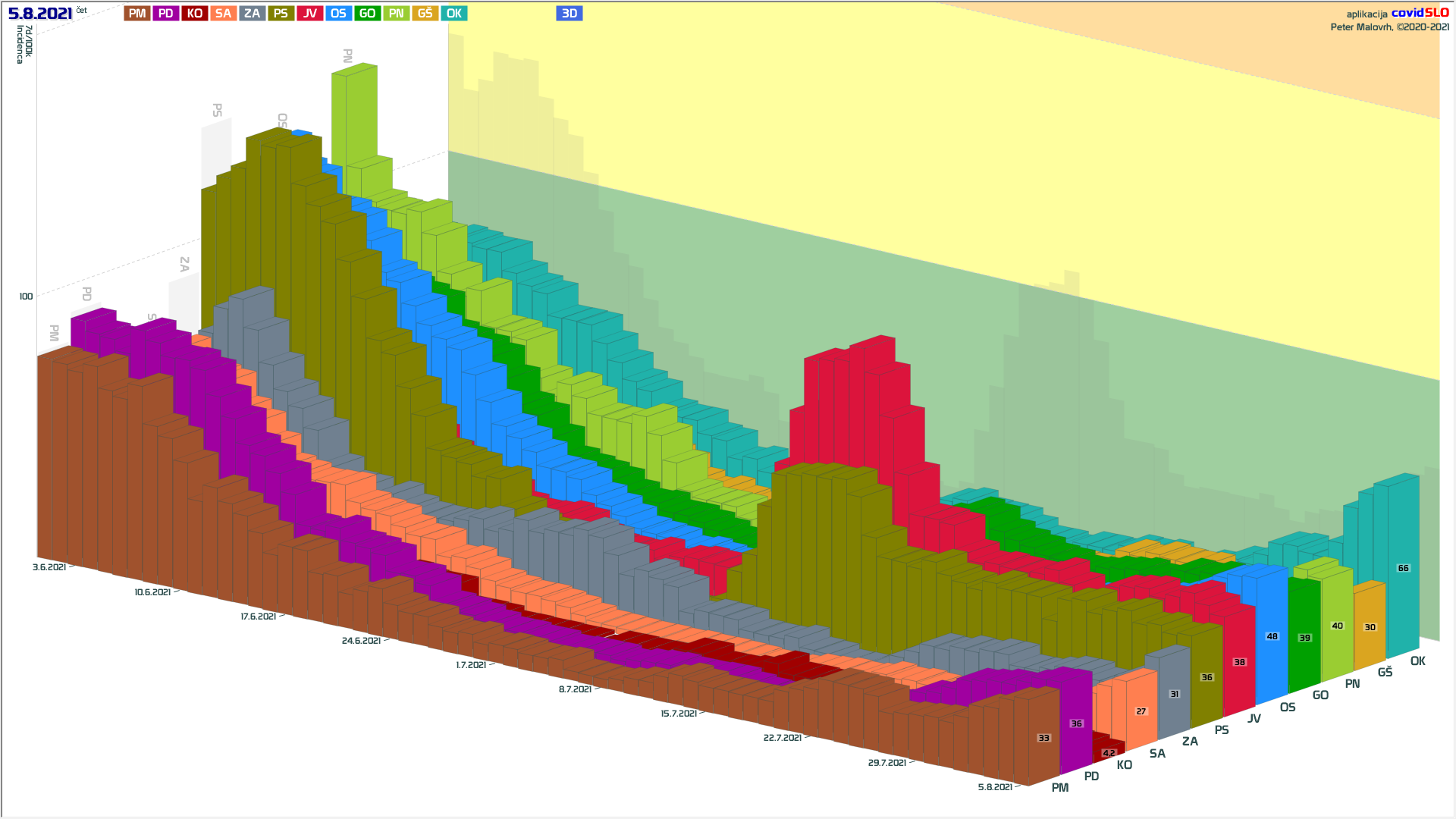
Task: Toggle the PN light green legend button
Action: (396, 14)
